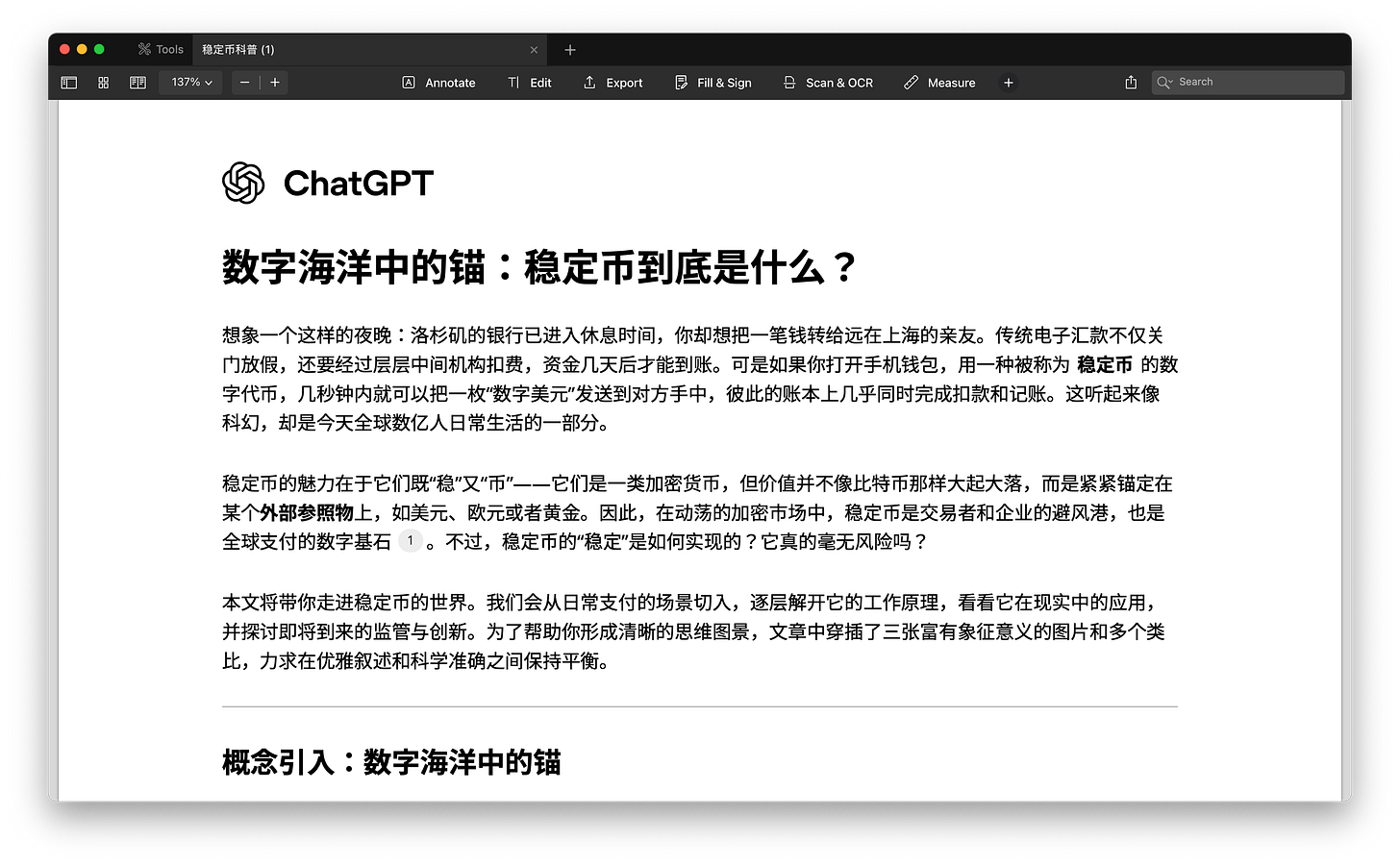Click the paragraph starting 本文将带你走进
Image resolution: width=1400 pixels, height=865 pixels.
click(693, 631)
